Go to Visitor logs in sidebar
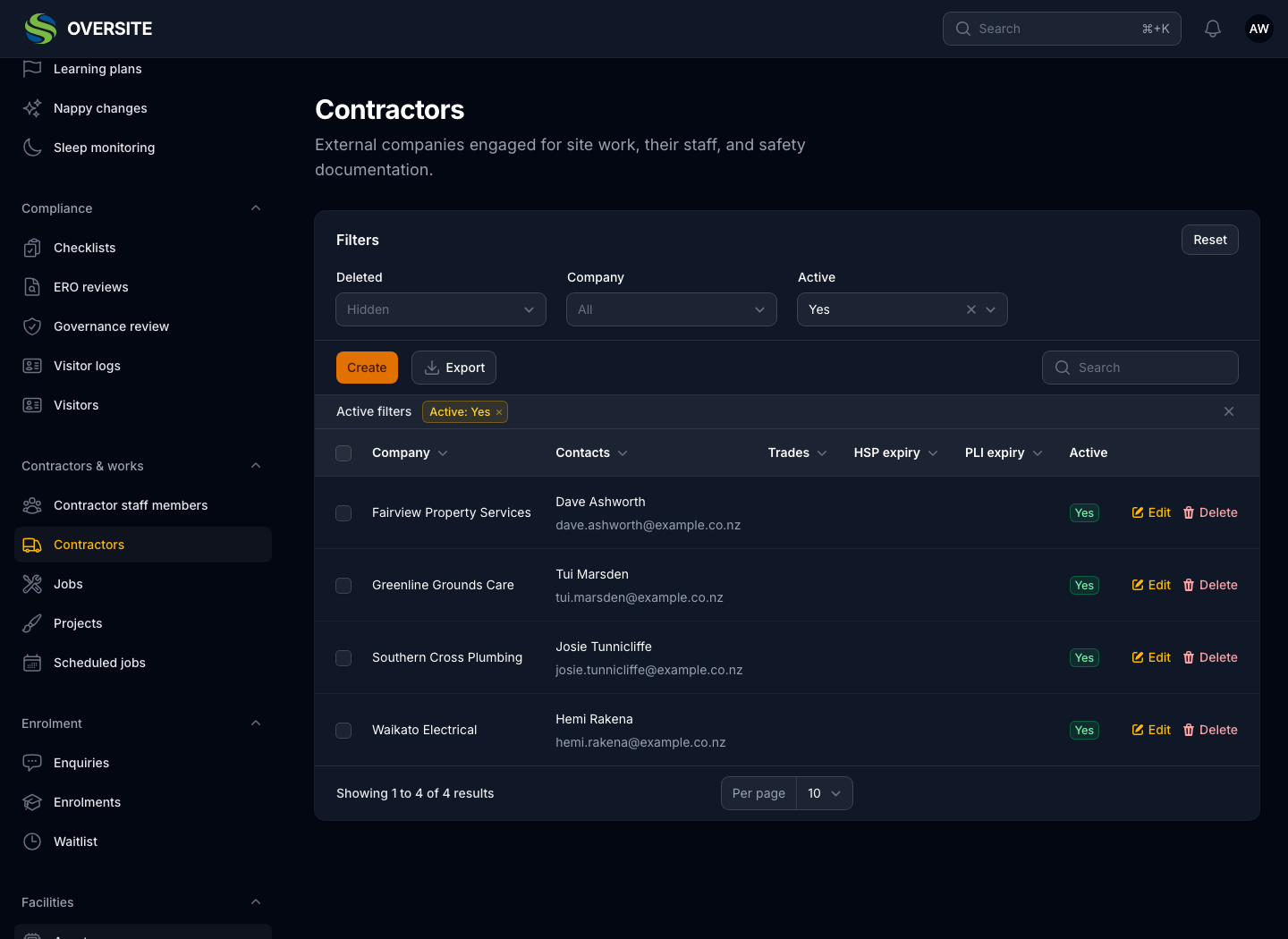 [143, 366]
